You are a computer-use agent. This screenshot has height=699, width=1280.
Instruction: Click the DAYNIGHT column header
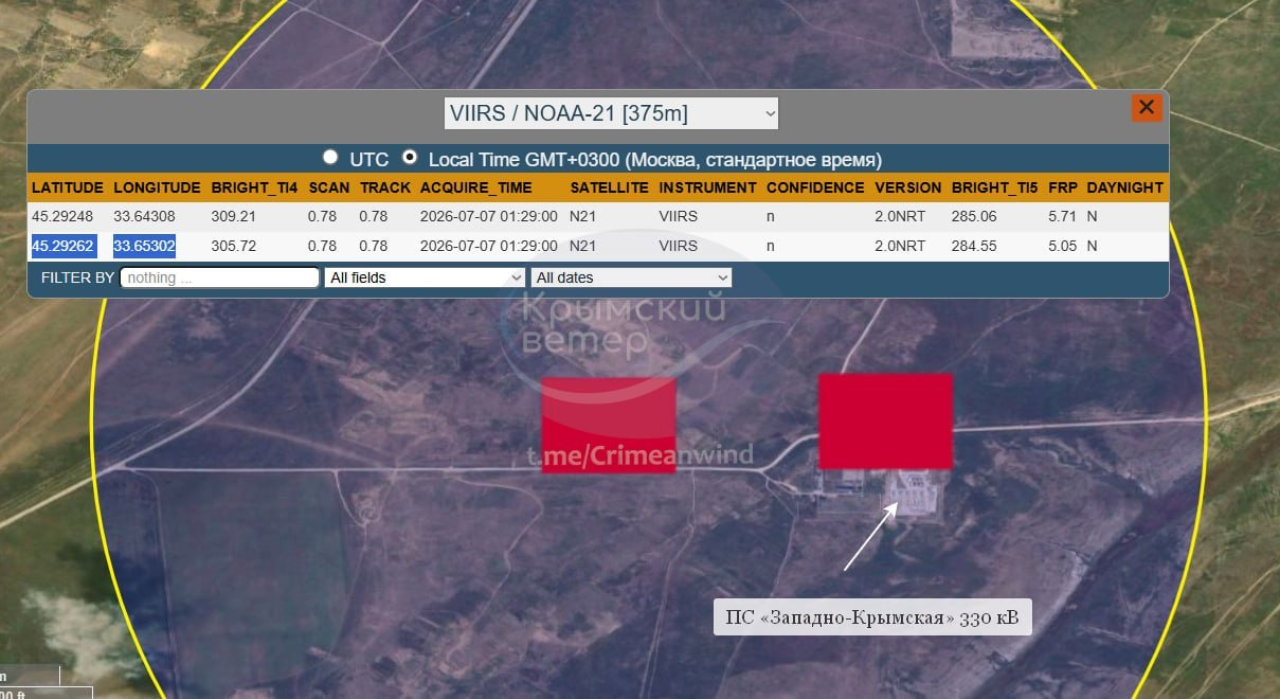[1125, 187]
